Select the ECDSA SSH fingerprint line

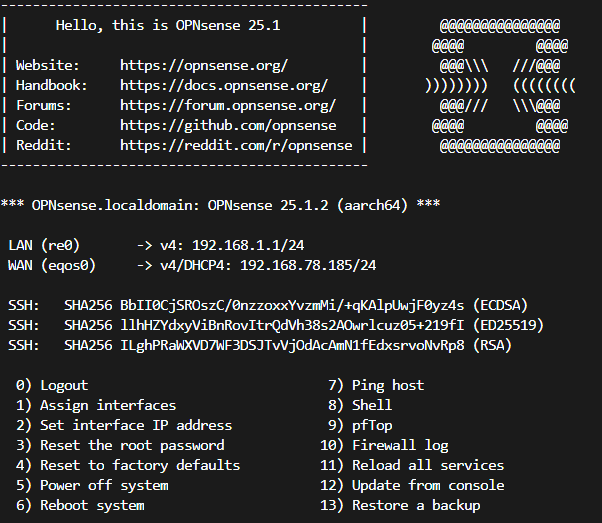268,305
